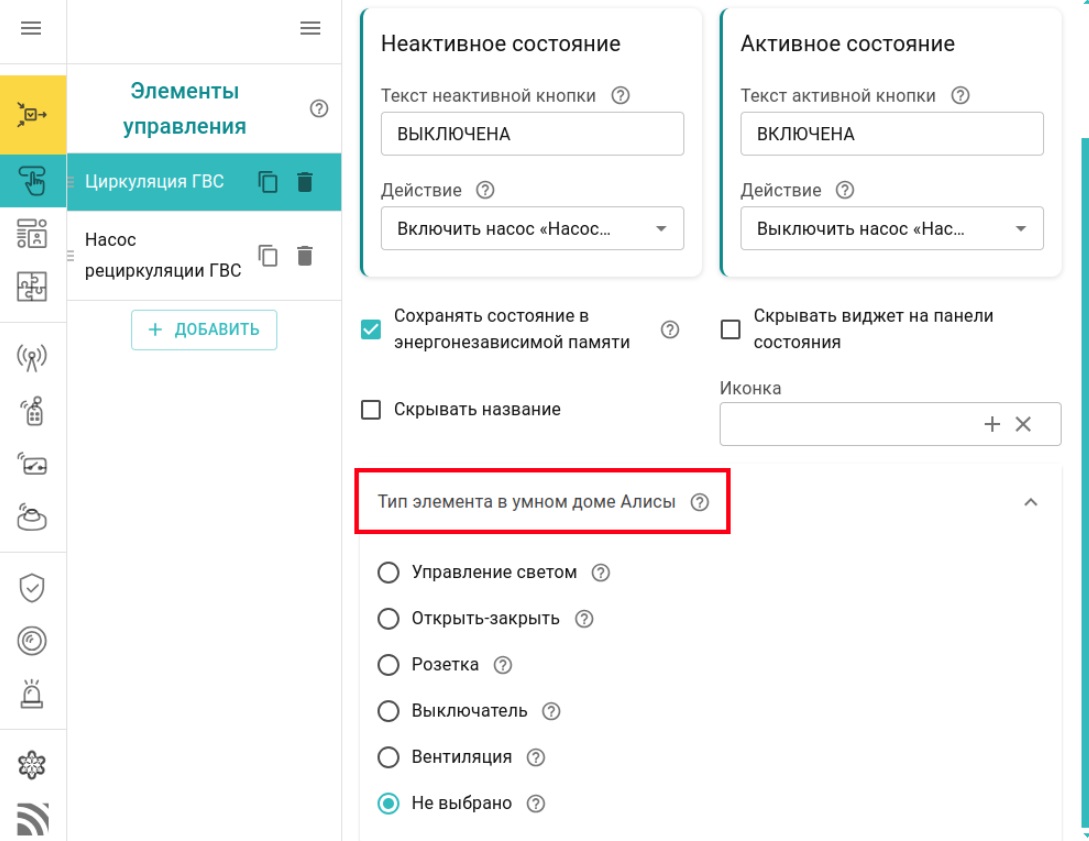Clear the Иконка field with the X
This screenshot has width=1089, height=841.
click(1023, 424)
